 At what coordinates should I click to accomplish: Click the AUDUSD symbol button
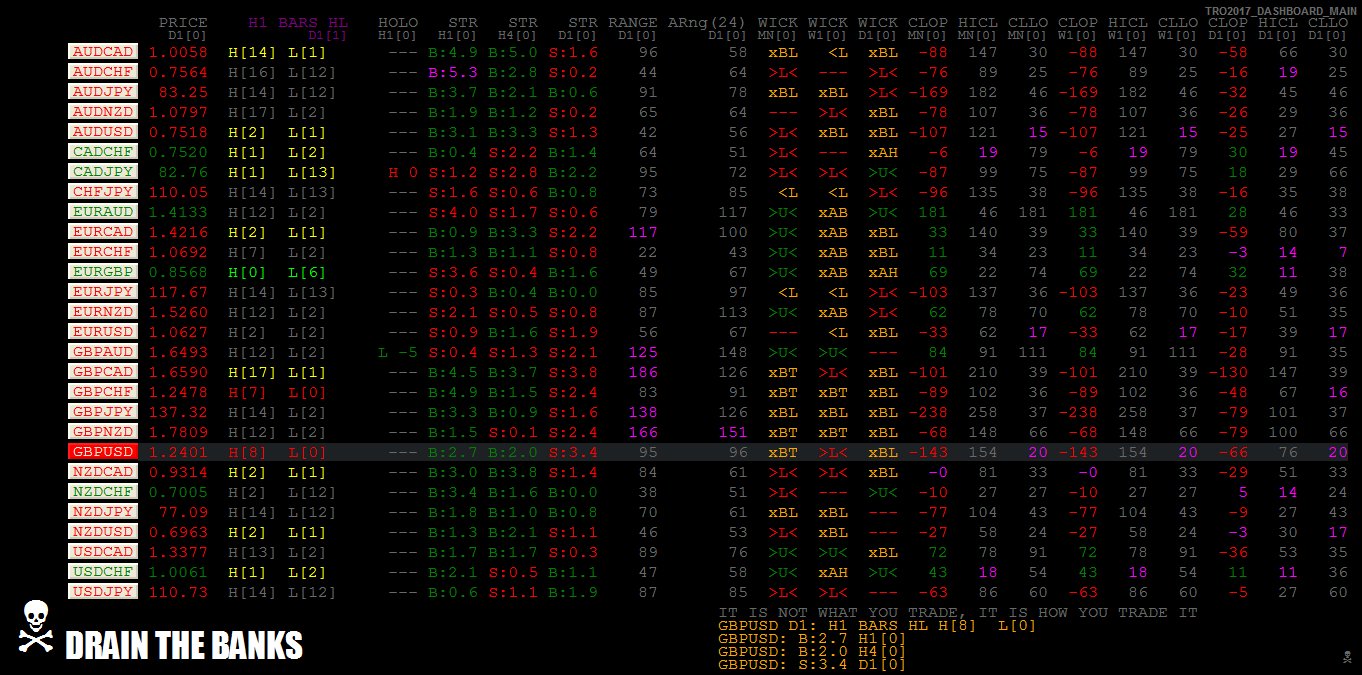pos(103,131)
